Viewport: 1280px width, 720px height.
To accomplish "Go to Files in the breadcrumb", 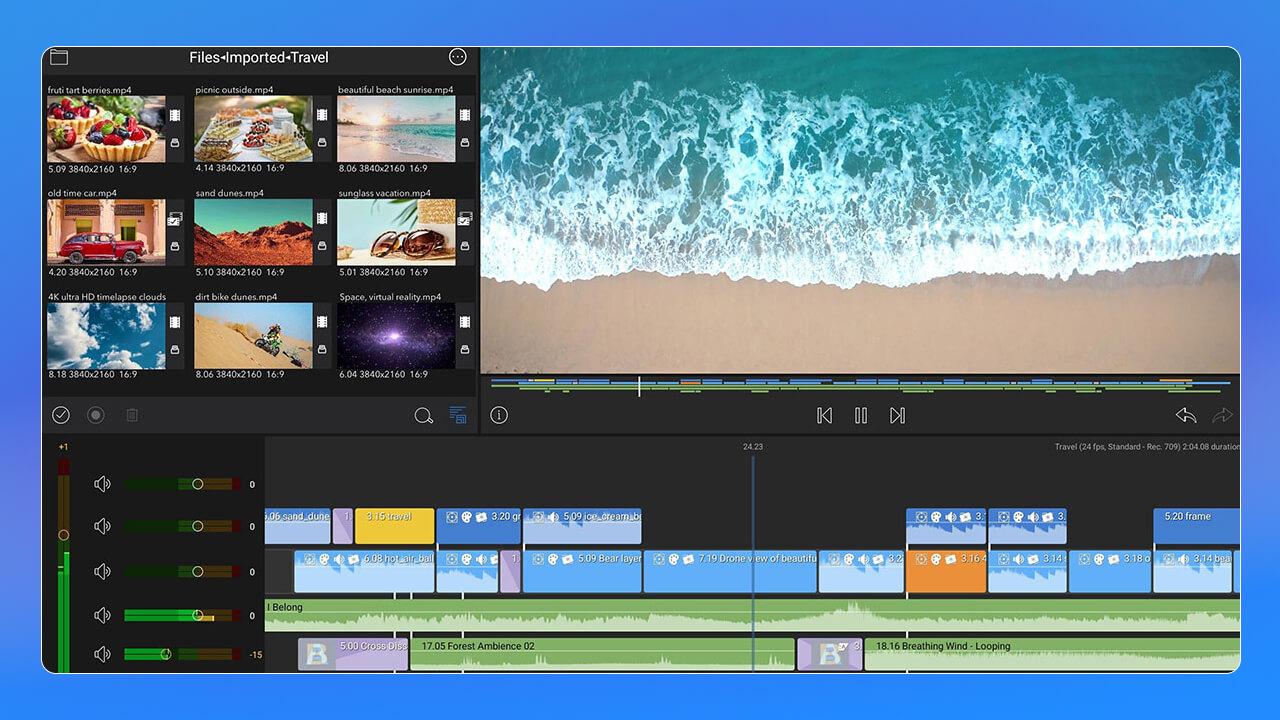I will click(x=204, y=58).
